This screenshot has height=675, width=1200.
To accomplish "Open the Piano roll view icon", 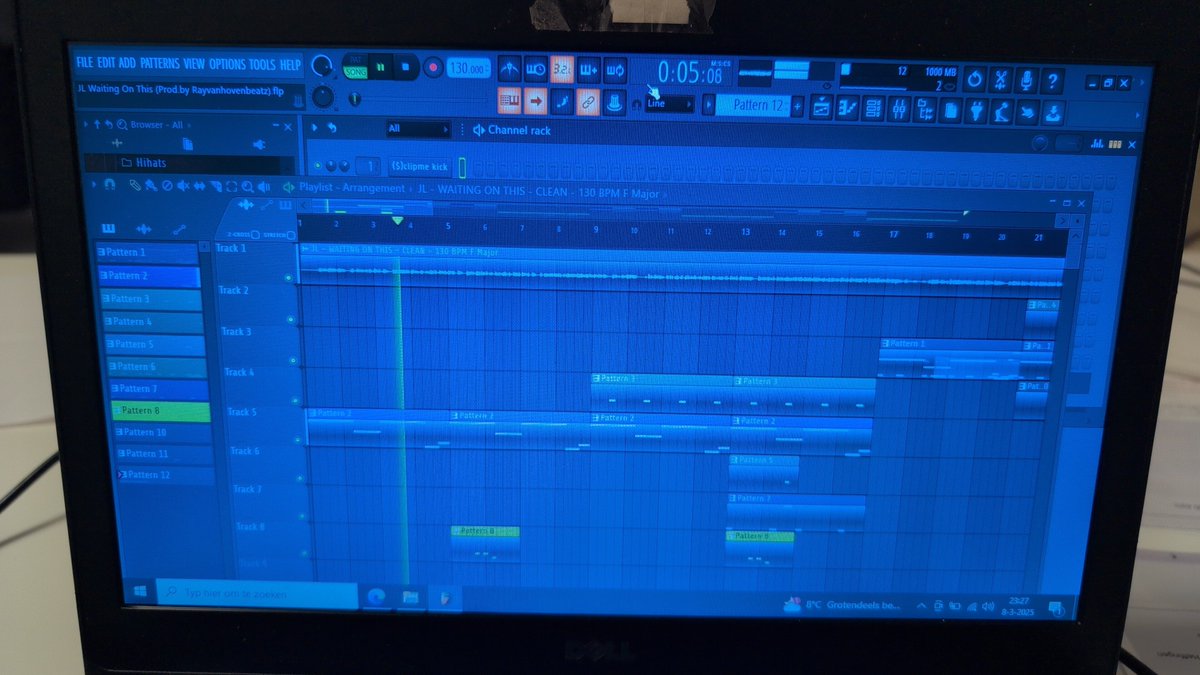I will point(847,108).
